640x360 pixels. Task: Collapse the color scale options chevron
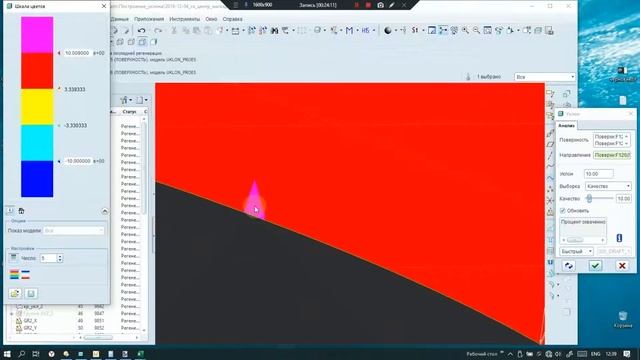[104, 211]
